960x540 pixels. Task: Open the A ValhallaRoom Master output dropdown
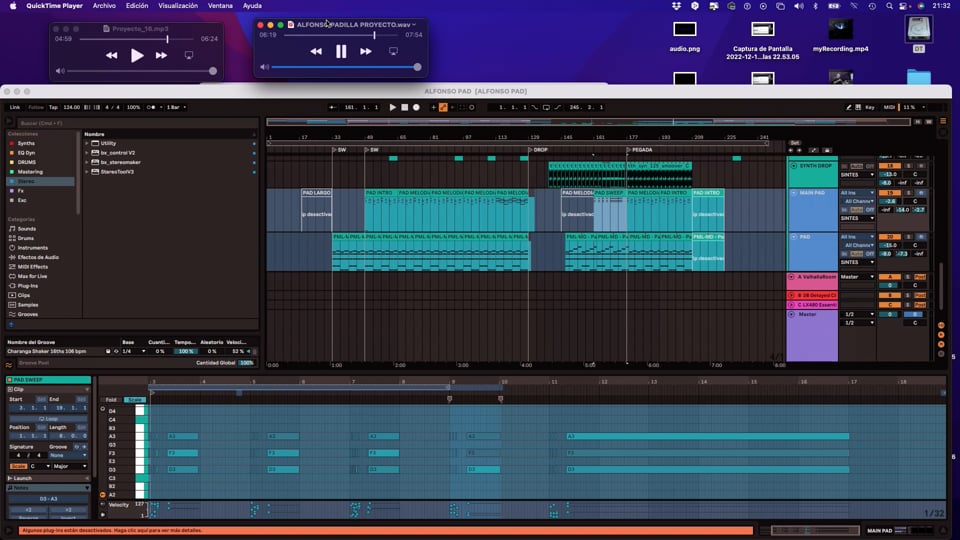[x=857, y=277]
